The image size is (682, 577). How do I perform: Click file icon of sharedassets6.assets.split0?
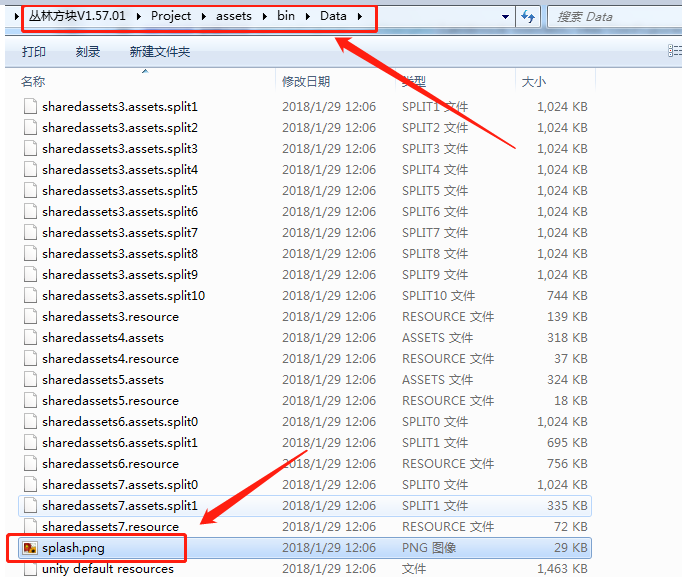pyautogui.click(x=29, y=422)
